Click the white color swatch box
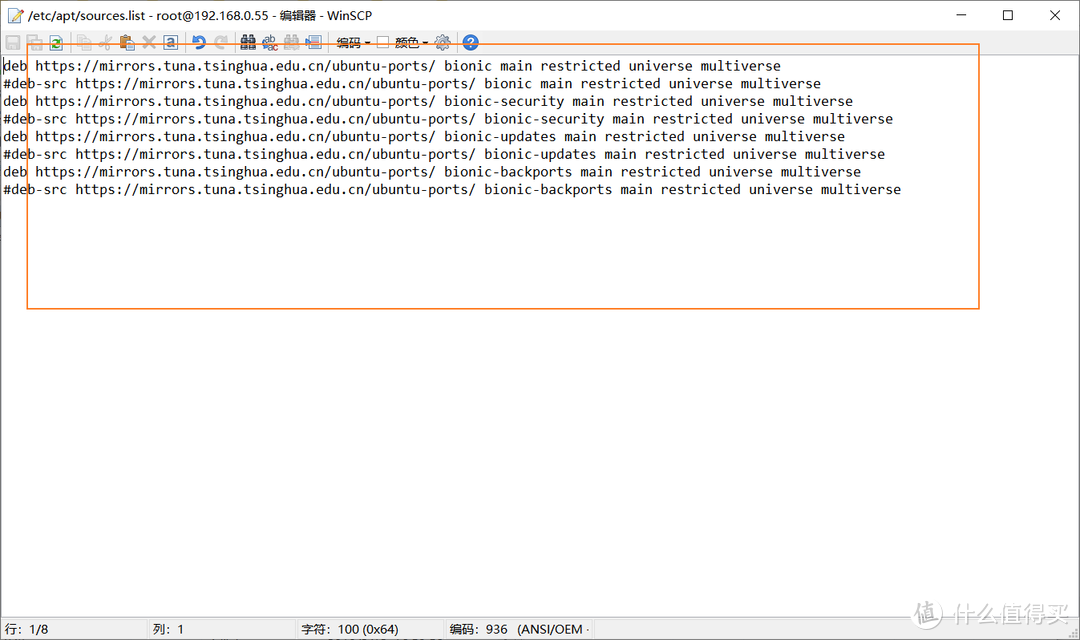Screen dimensions: 1080x640 (383, 43)
